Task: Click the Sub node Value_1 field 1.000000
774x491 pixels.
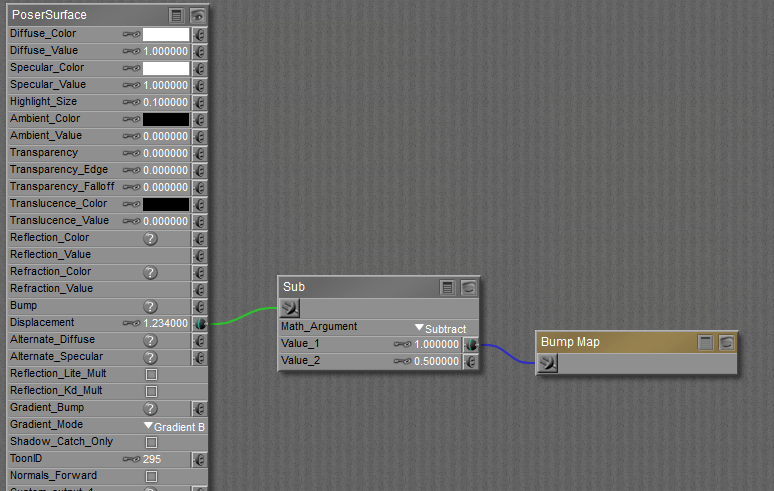Action: (x=437, y=344)
